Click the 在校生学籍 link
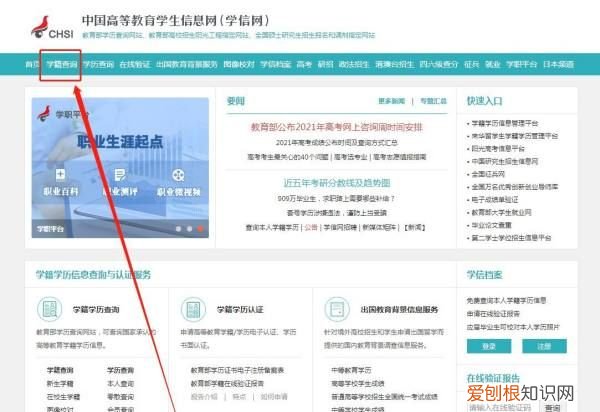This screenshot has width=600, height=412. click(x=63, y=397)
